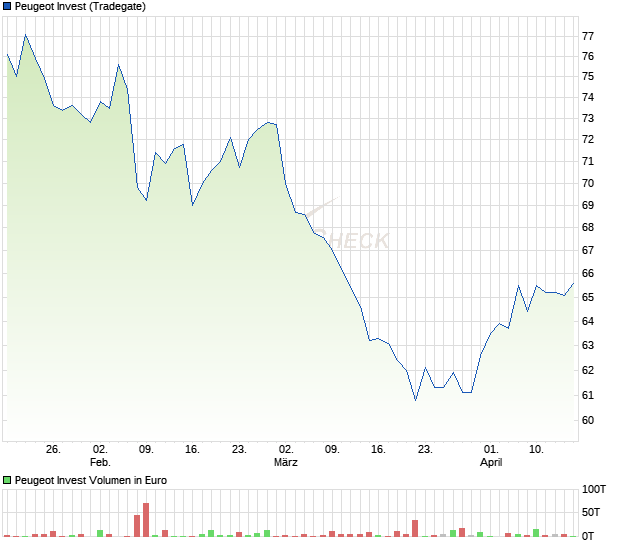This screenshot has width=620, height=546.
Task: Click the 100T volume axis label
Action: pos(594,489)
